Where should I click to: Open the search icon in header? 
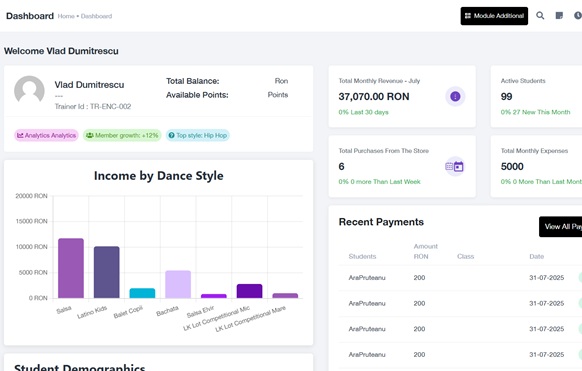point(540,16)
